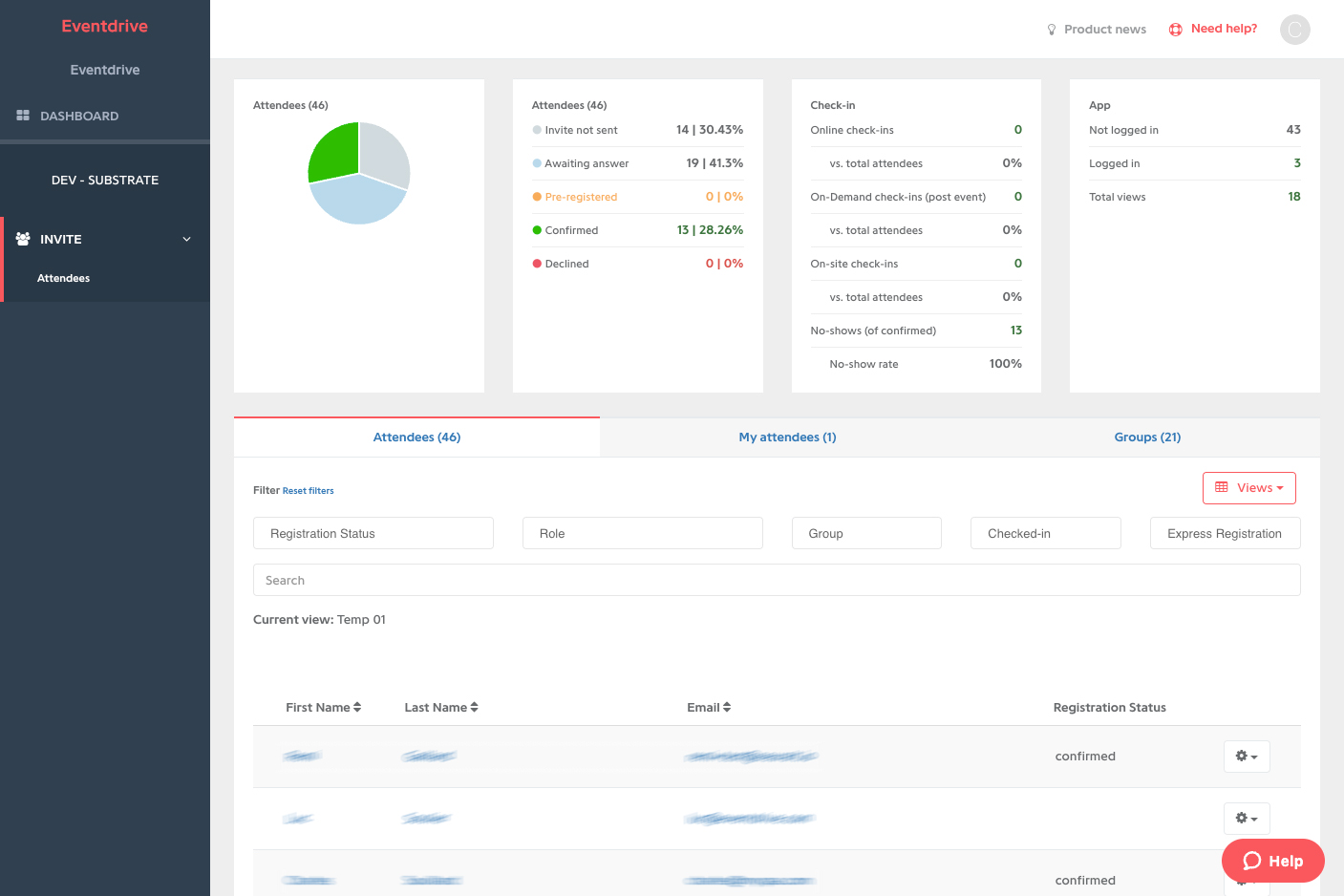This screenshot has height=896, width=1344.
Task: Click the 14 | 30.43% value
Action: click(x=710, y=130)
